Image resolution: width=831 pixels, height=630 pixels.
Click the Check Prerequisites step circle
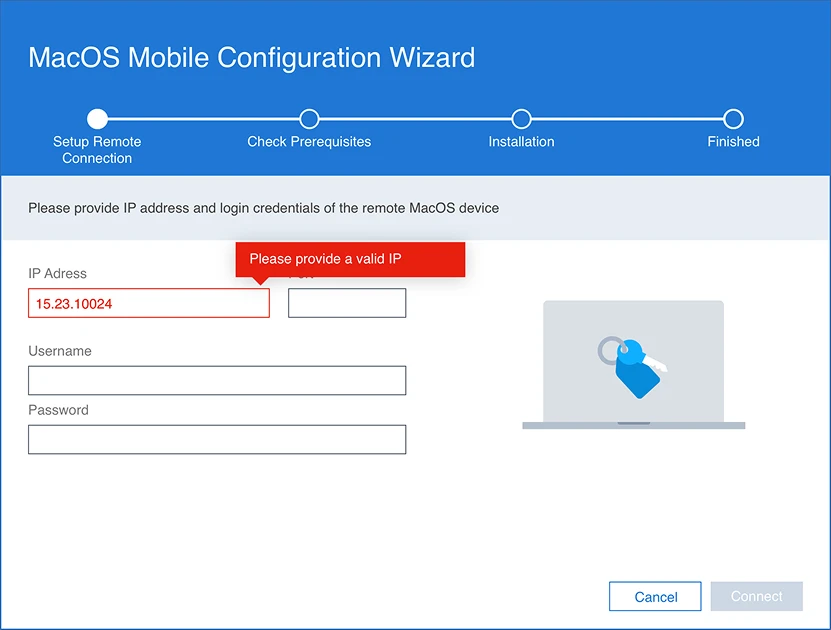pos(309,119)
